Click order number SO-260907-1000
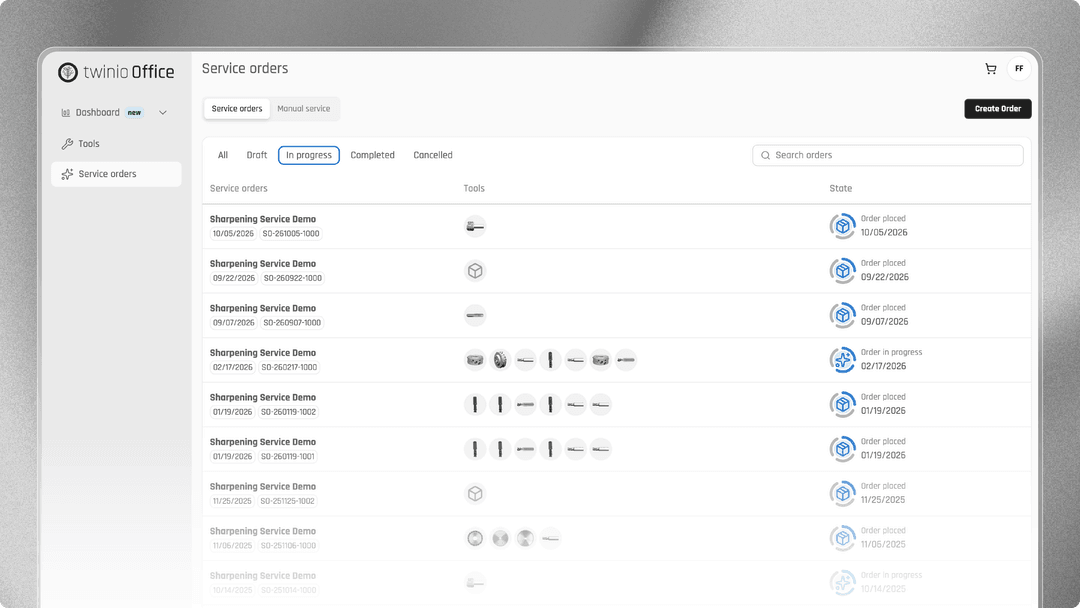The width and height of the screenshot is (1080, 608). [292, 323]
